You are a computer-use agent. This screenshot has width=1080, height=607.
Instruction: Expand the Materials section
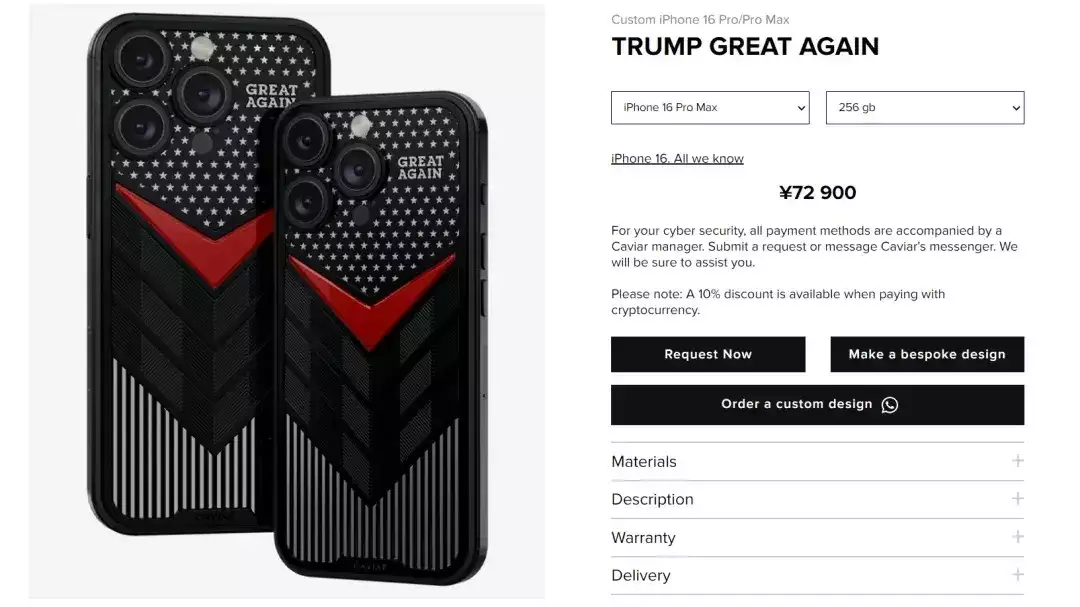(817, 462)
